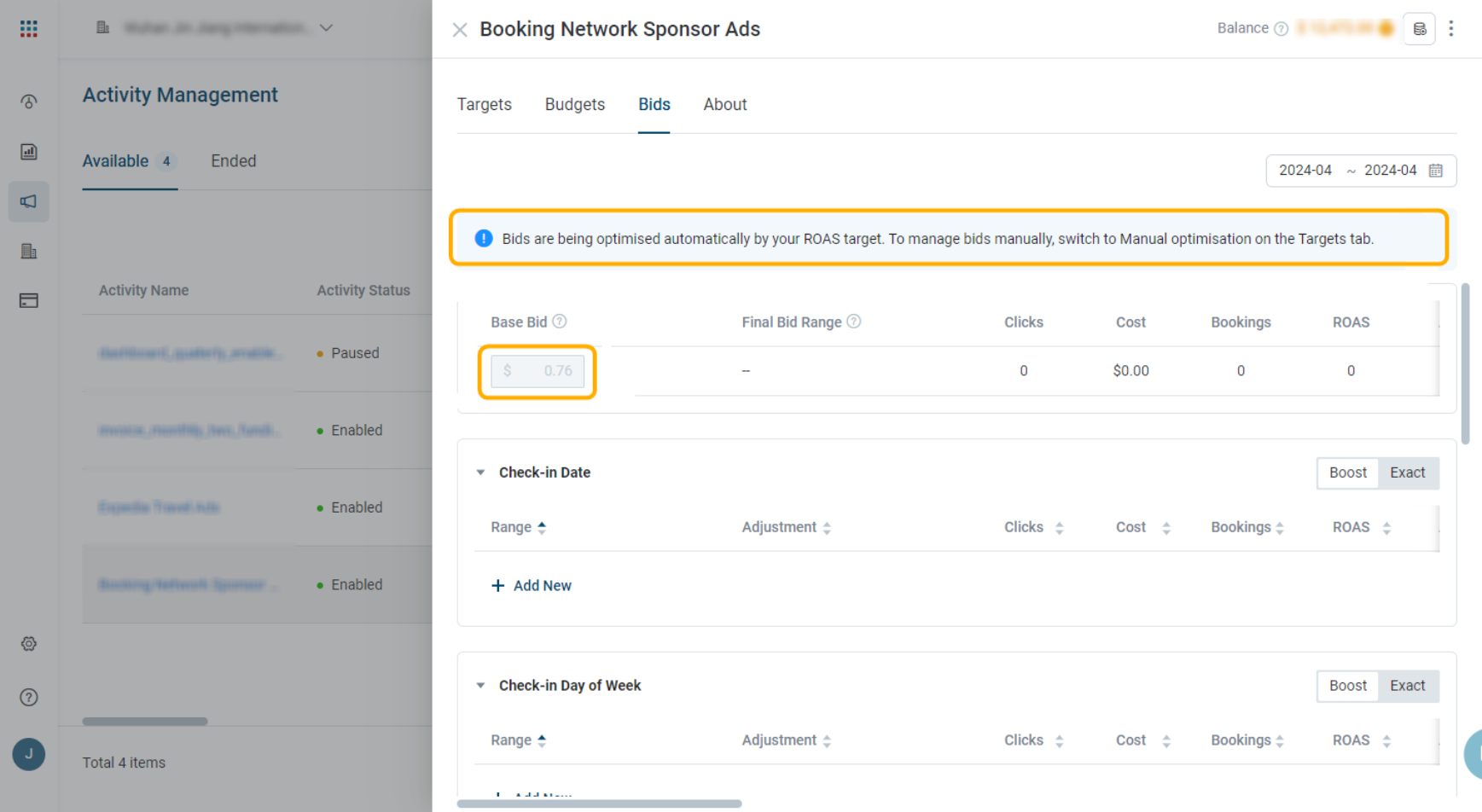The width and height of the screenshot is (1482, 812).
Task: Click the plus icon for Add New check-in date
Action: pos(498,585)
